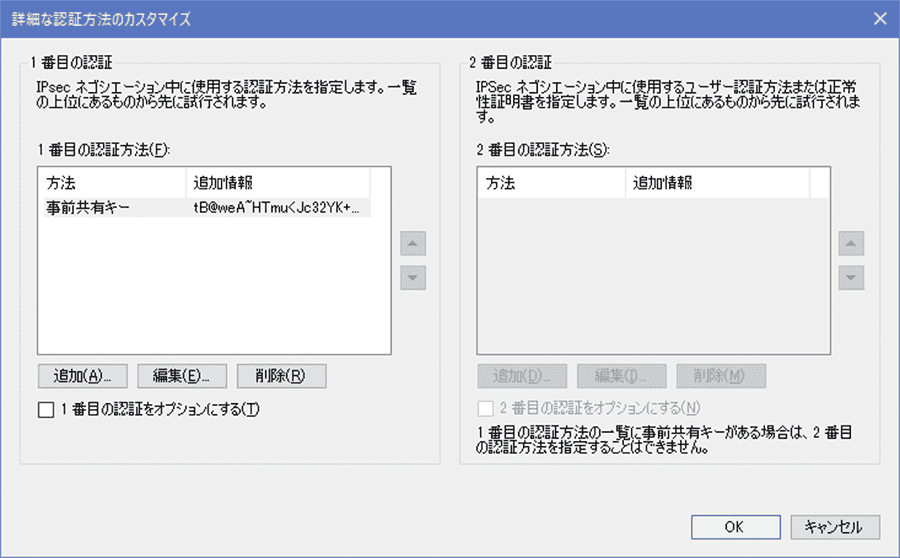Click the disabled 追加(D)... button
This screenshot has width=900, height=558.
(x=522, y=376)
